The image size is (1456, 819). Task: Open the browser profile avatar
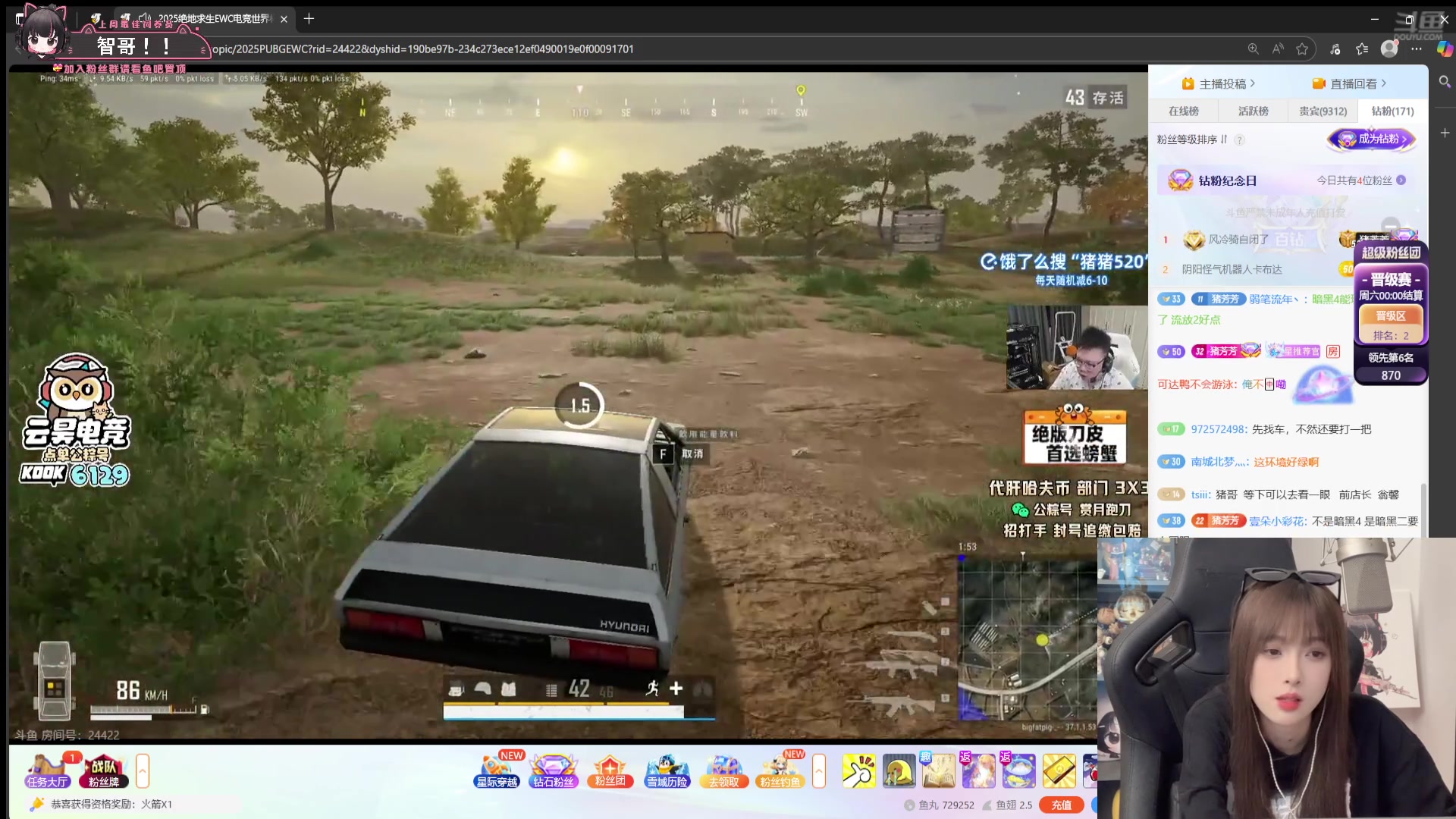point(1389,49)
